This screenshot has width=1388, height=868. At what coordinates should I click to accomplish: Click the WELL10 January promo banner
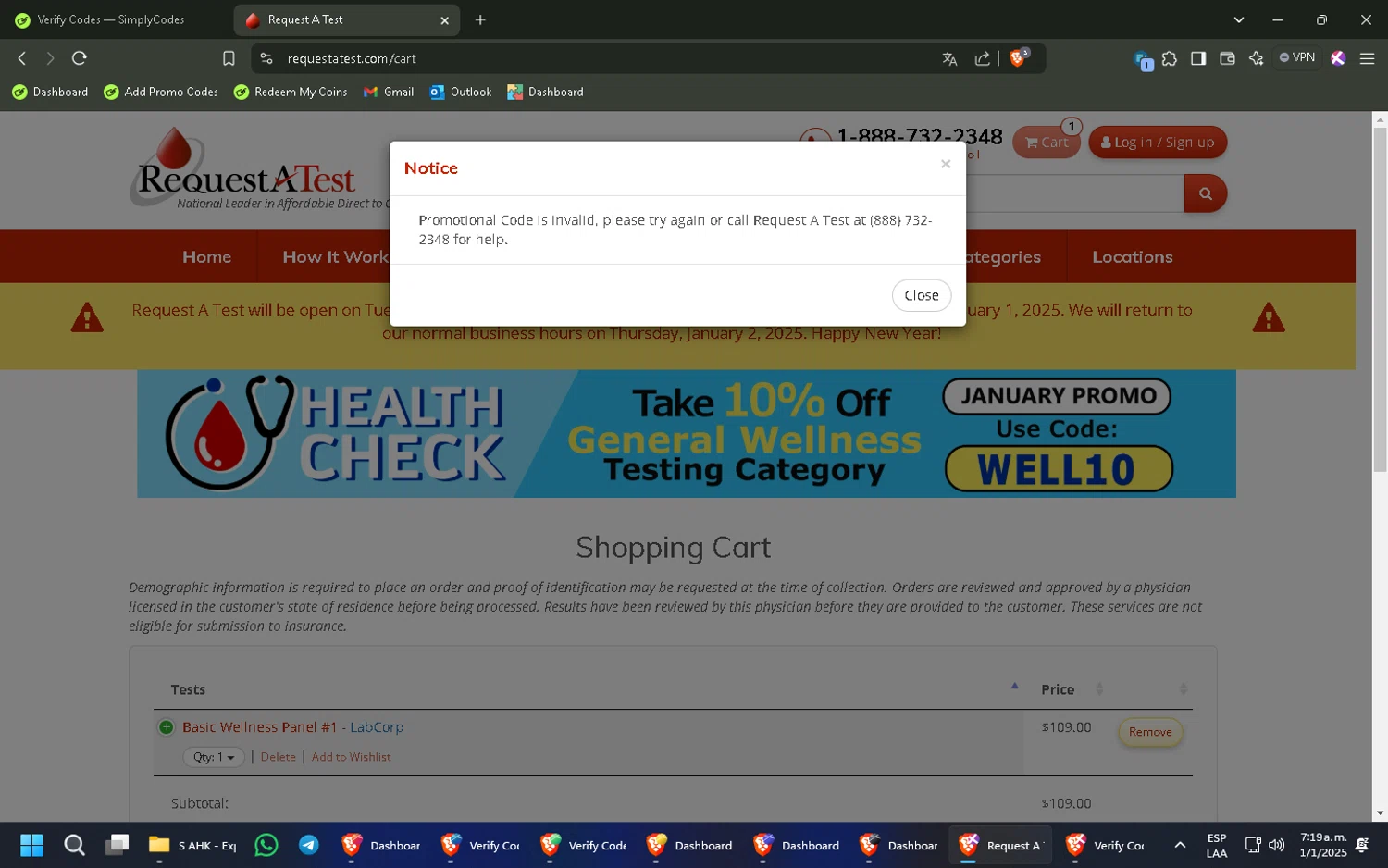pyautogui.click(x=686, y=434)
